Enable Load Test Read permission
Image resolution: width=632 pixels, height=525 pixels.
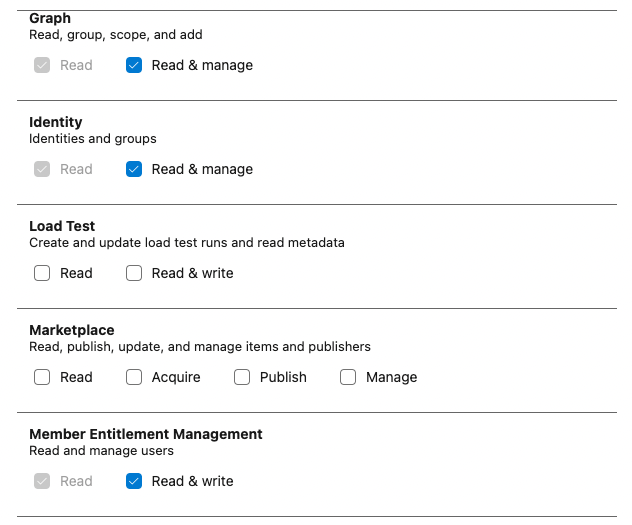point(42,274)
